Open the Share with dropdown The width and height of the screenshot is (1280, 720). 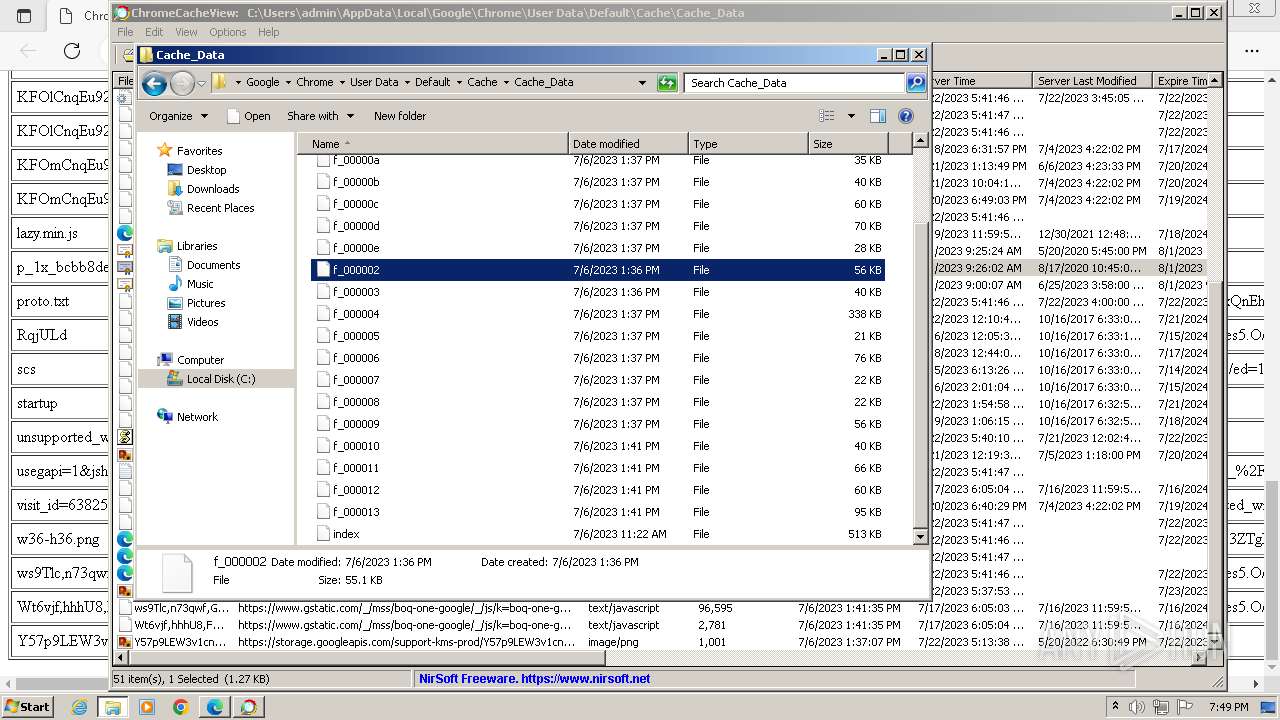(x=320, y=116)
